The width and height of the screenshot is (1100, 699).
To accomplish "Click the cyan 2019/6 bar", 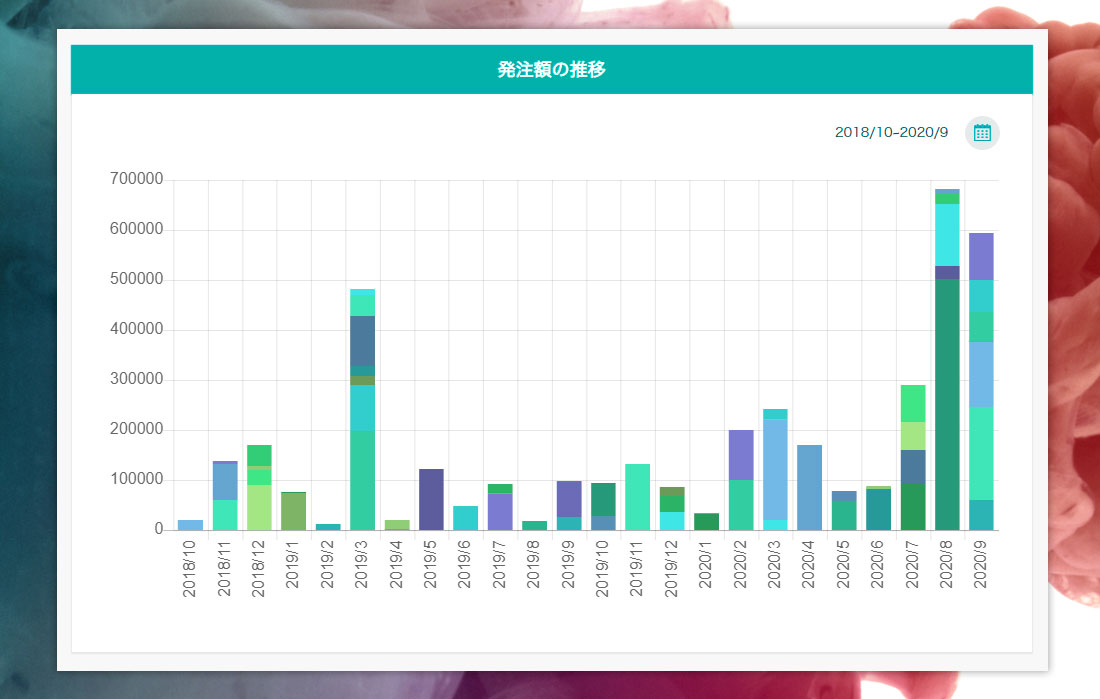I will click(x=466, y=518).
